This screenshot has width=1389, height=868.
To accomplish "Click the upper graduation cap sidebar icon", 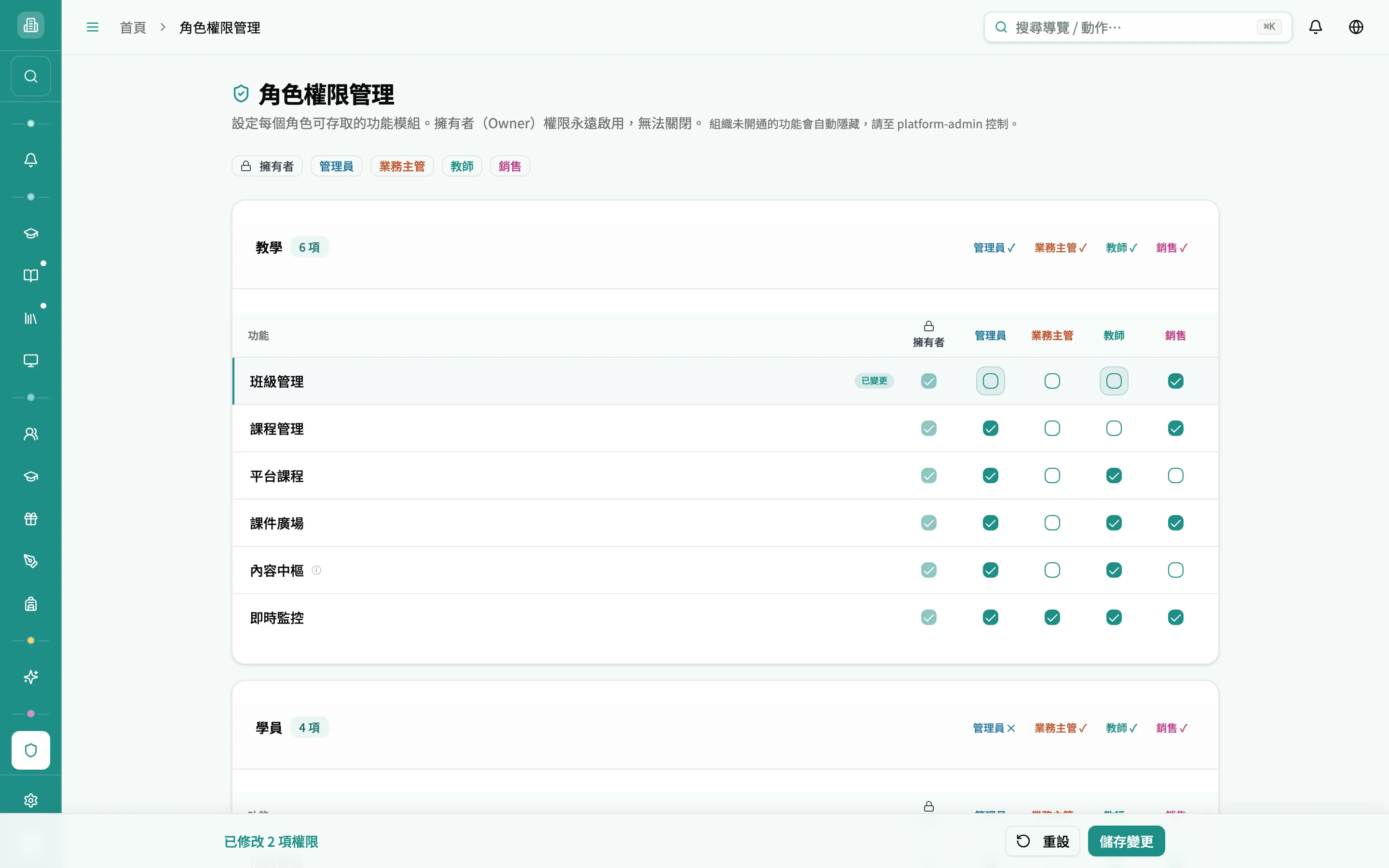I will click(30, 233).
